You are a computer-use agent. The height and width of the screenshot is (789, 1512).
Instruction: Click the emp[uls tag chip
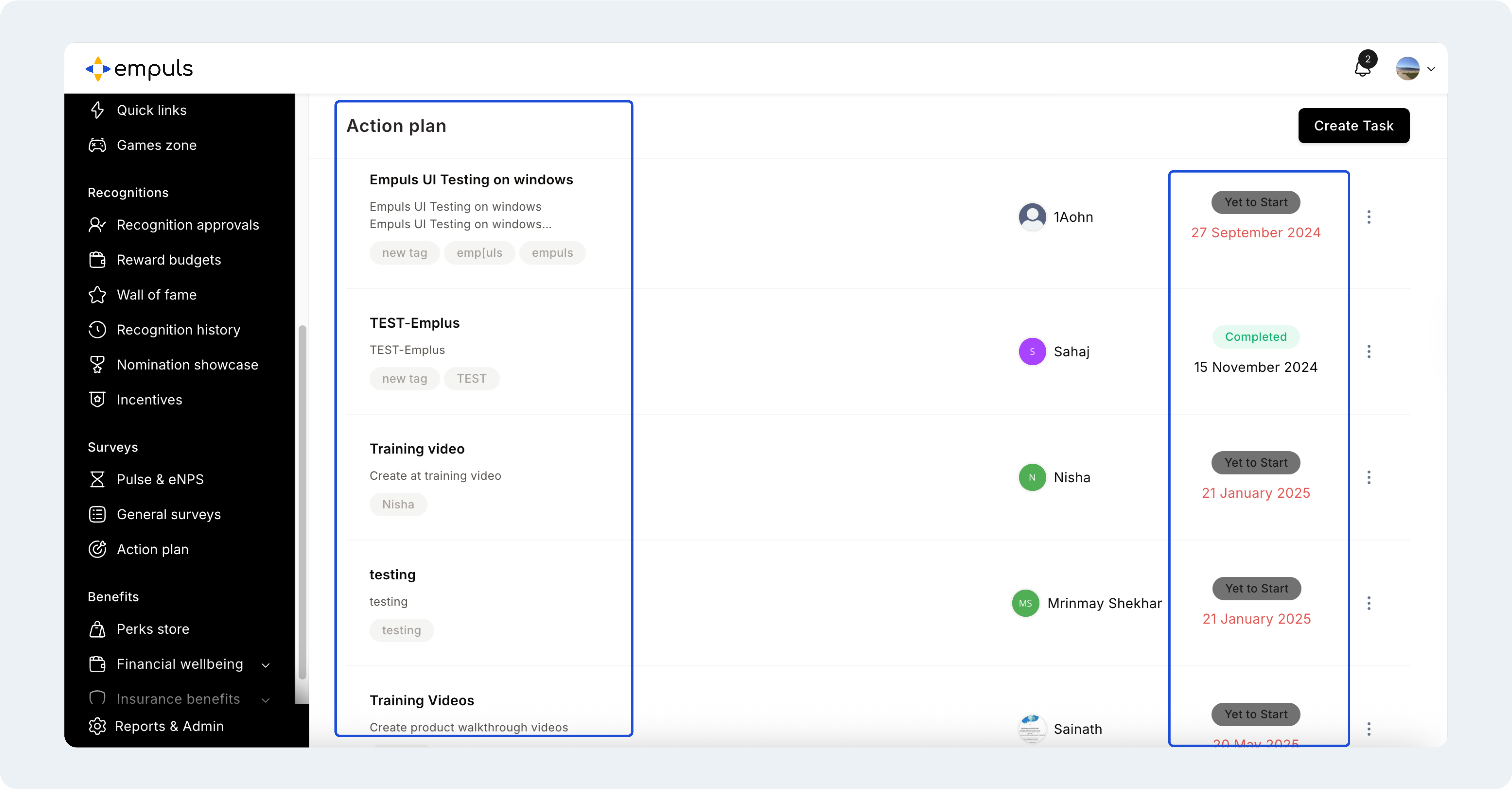click(x=480, y=253)
